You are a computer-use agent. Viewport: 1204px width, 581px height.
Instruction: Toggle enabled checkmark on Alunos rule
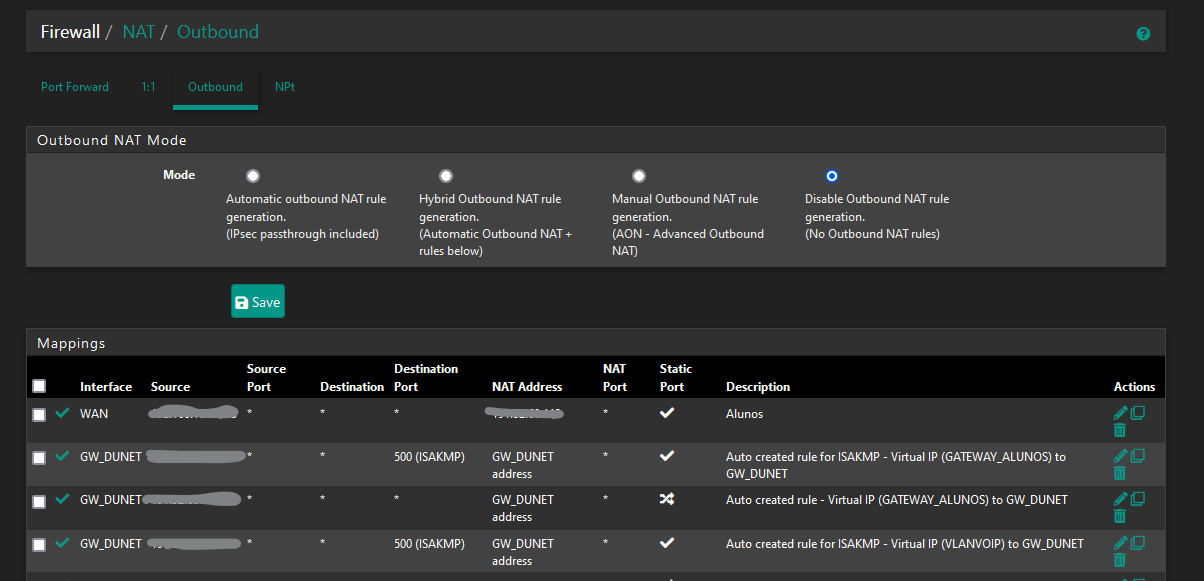click(63, 413)
